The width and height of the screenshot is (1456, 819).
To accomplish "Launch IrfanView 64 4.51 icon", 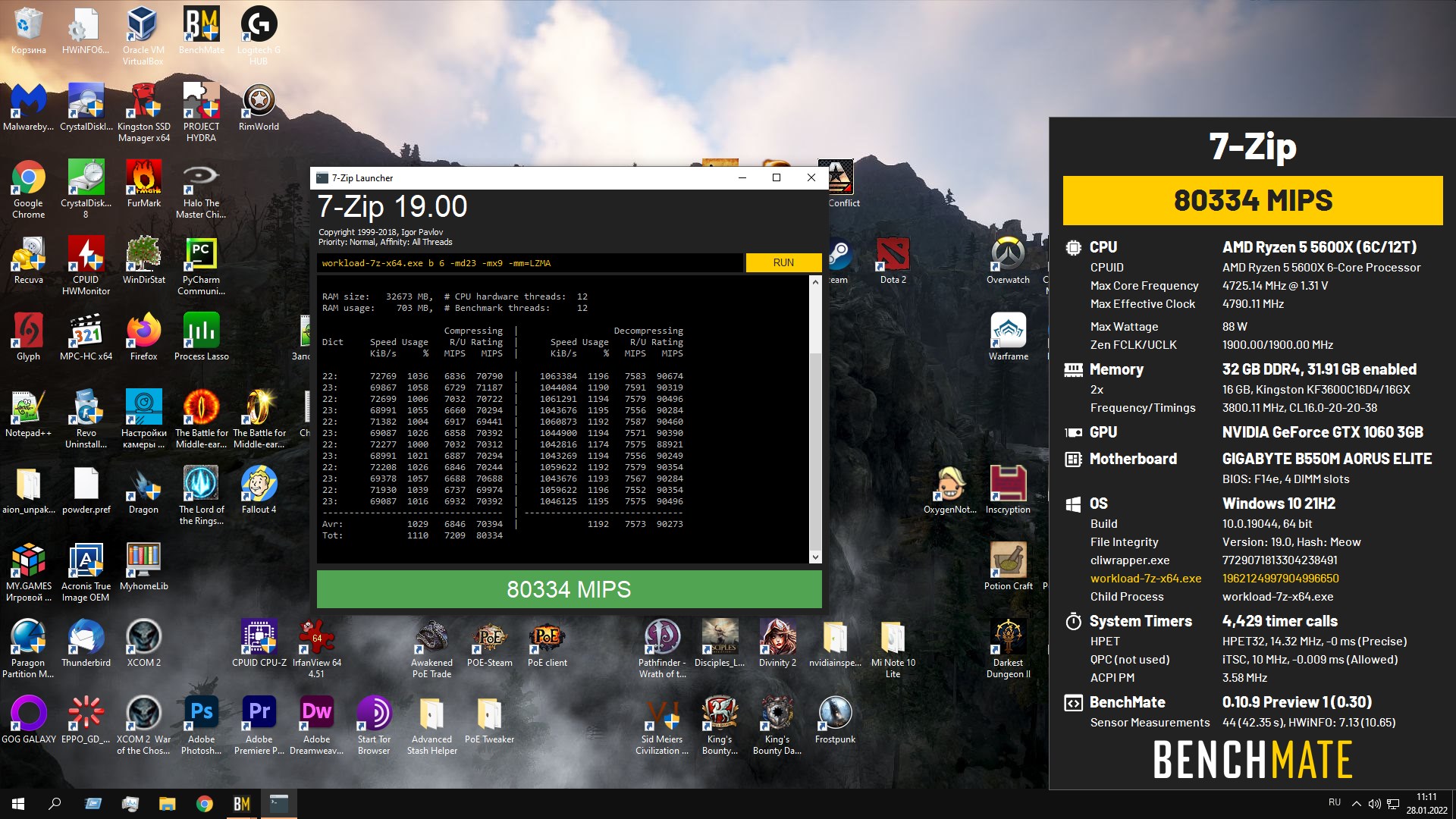I will pyautogui.click(x=316, y=648).
